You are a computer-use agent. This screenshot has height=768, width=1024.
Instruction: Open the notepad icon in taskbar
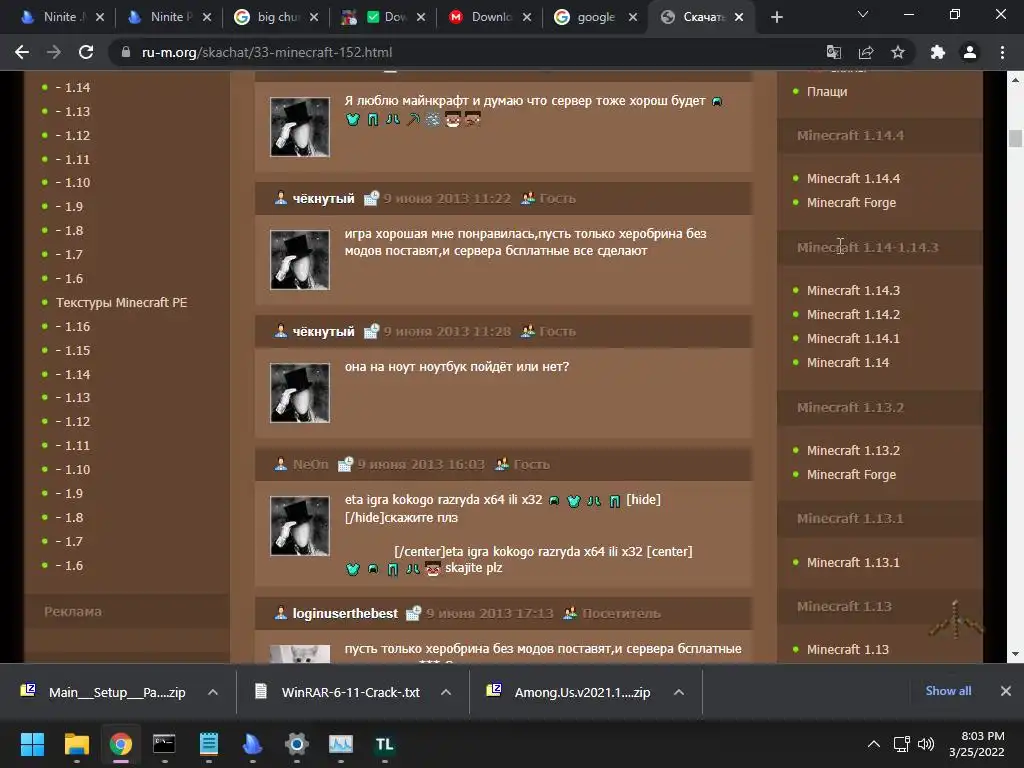tap(208, 744)
